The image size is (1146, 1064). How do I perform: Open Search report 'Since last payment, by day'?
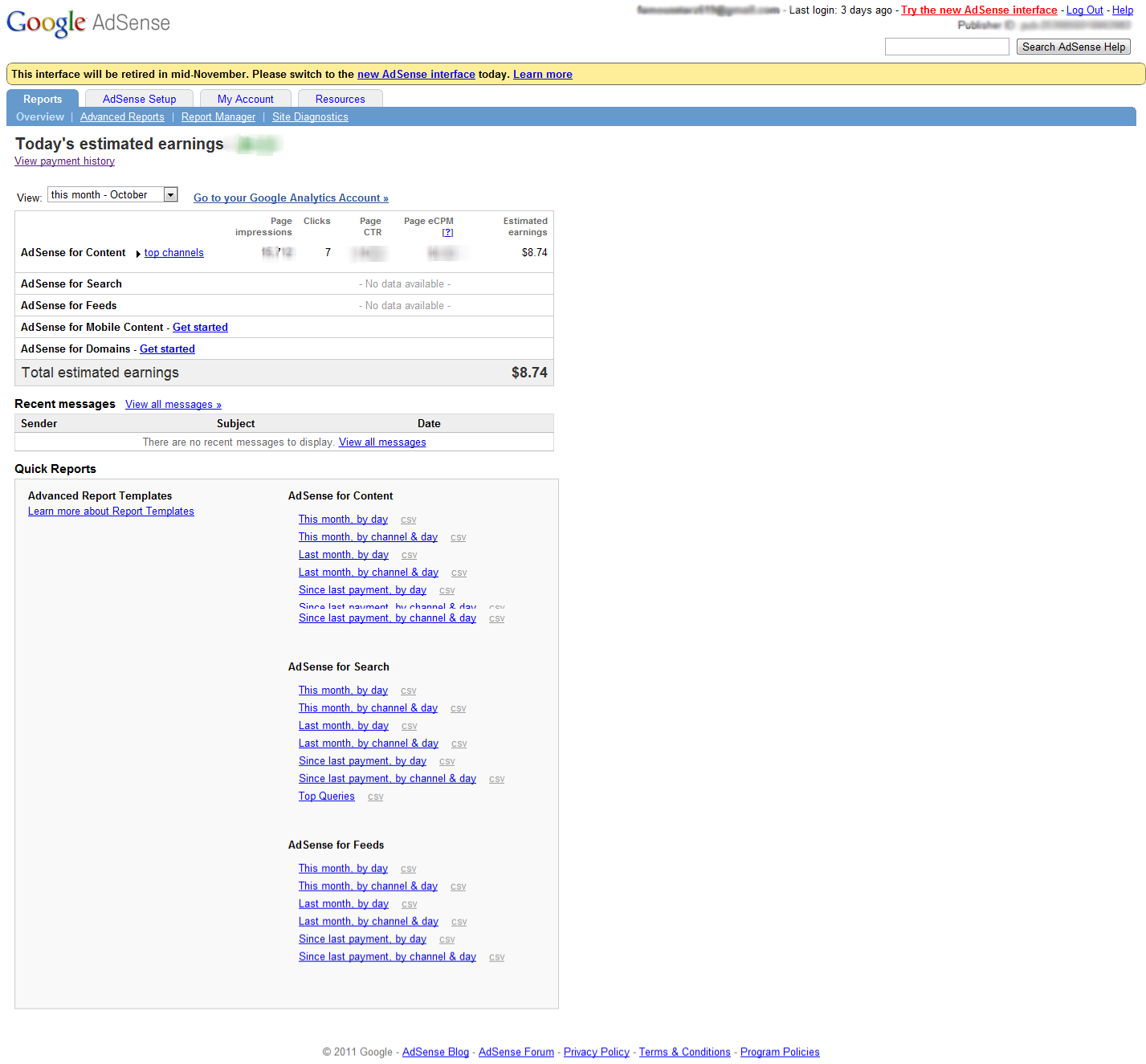362,761
